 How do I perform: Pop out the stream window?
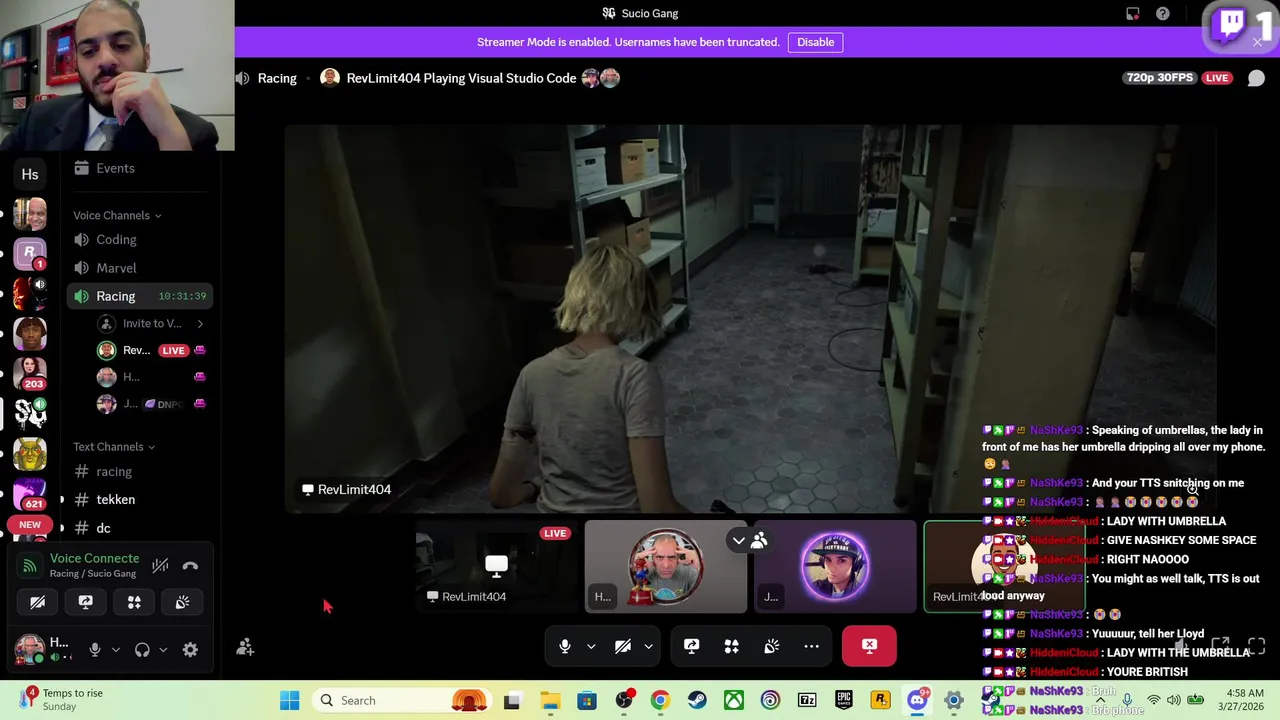point(1220,646)
